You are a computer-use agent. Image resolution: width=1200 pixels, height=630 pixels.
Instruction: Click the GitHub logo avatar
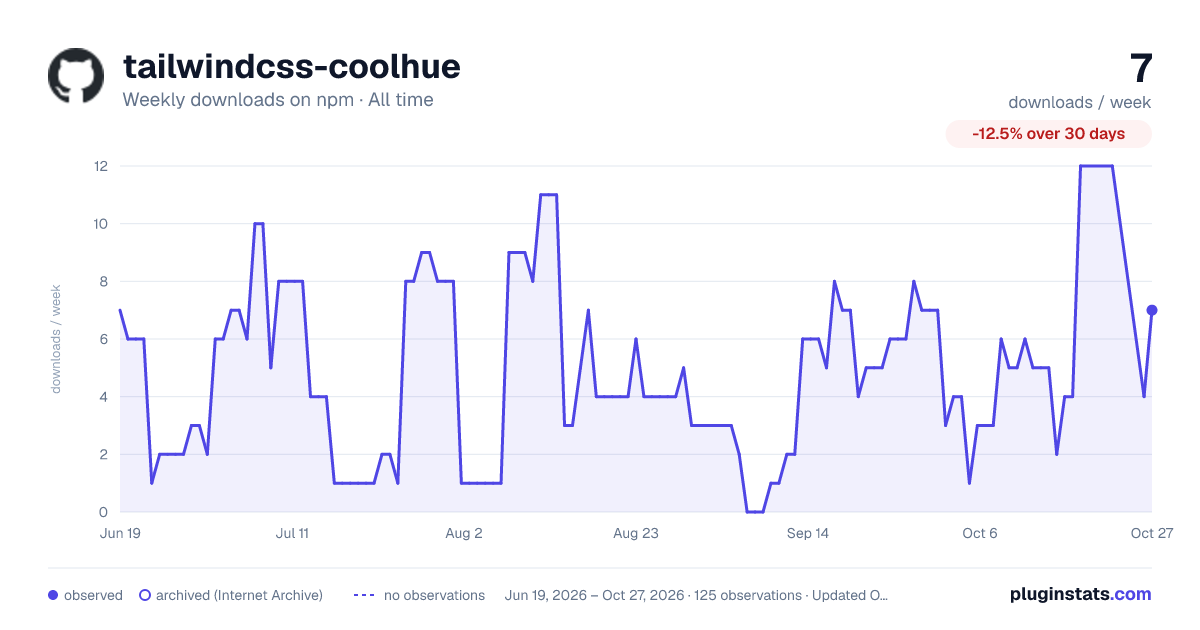(x=76, y=76)
